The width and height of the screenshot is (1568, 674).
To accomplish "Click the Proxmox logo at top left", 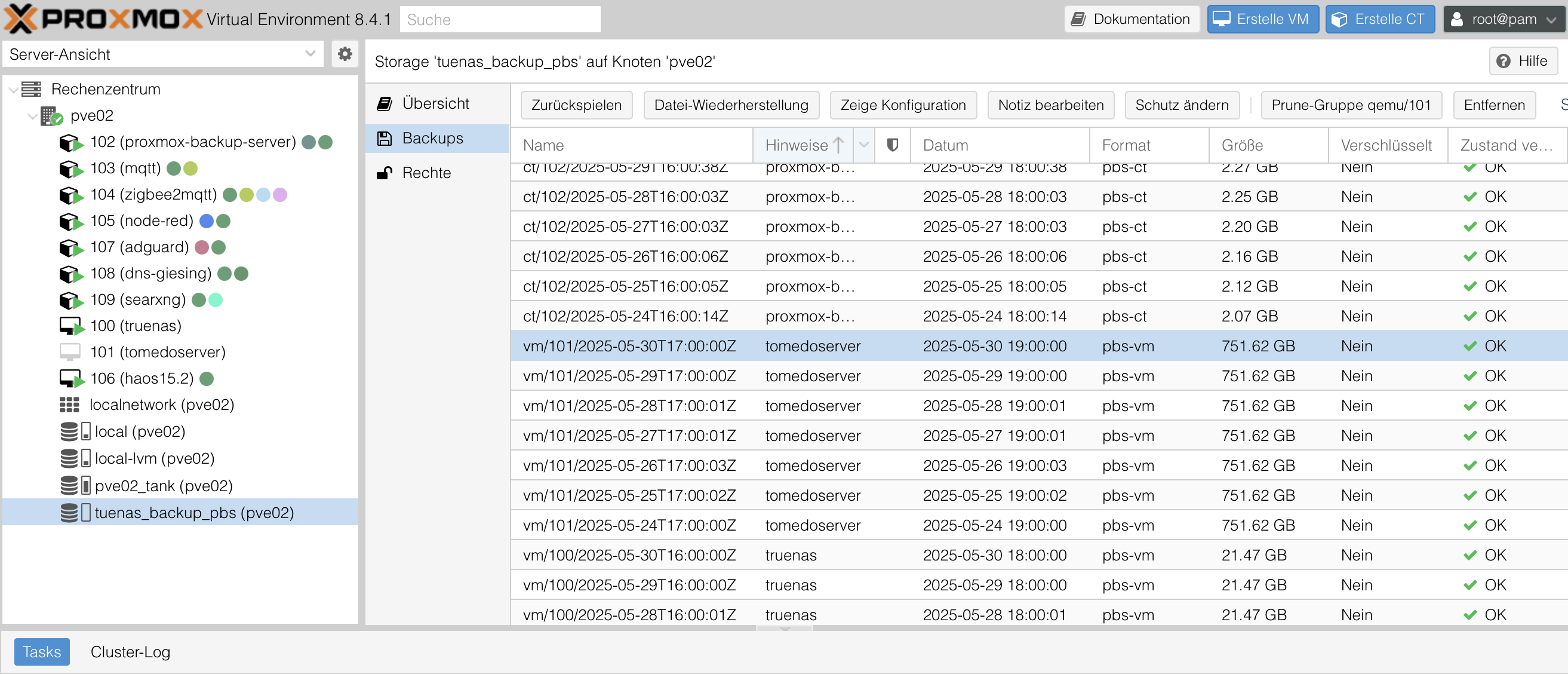I will [103, 19].
